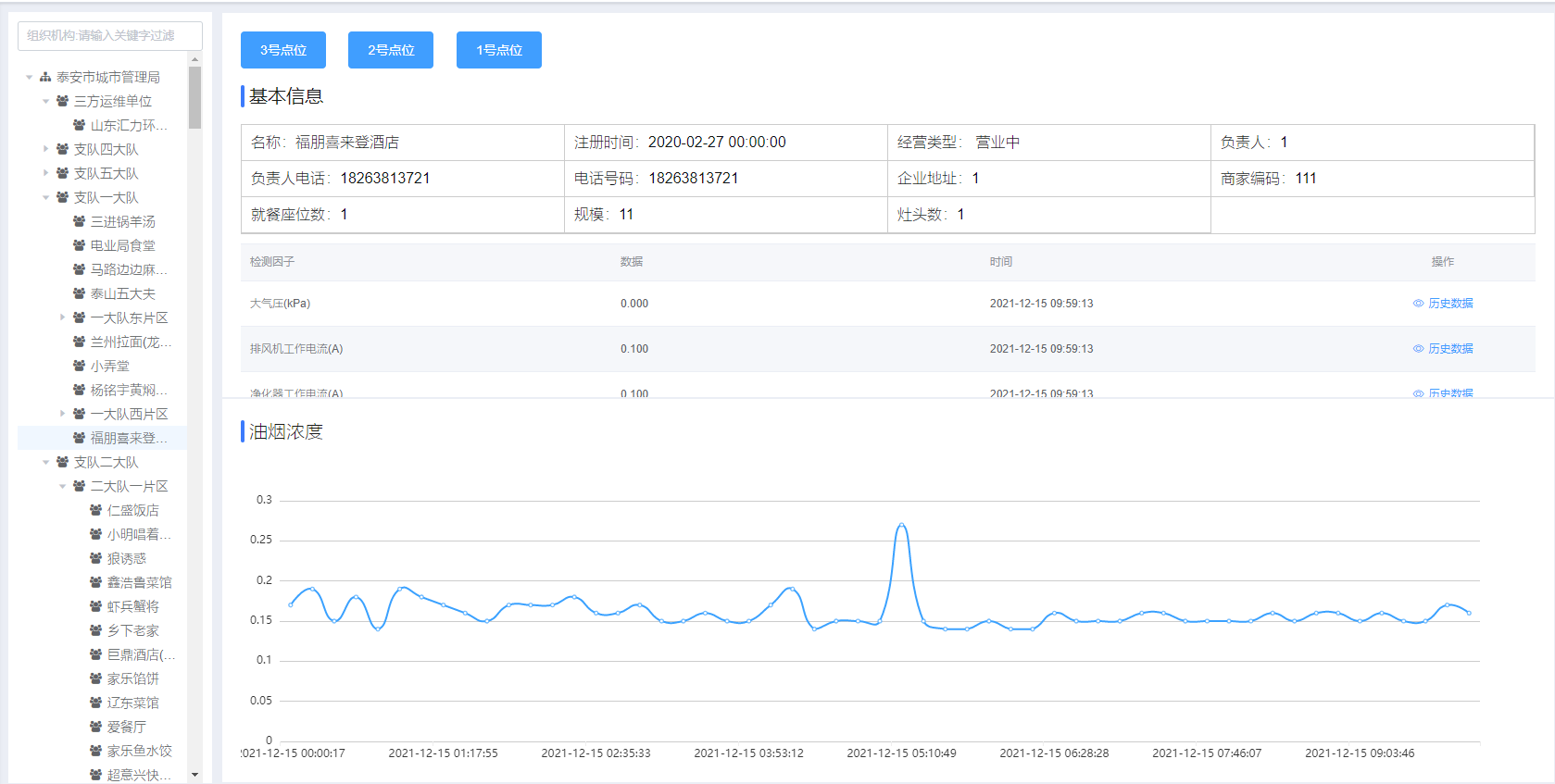Open 历史数据 link for 大气压(kPa)

[1449, 304]
